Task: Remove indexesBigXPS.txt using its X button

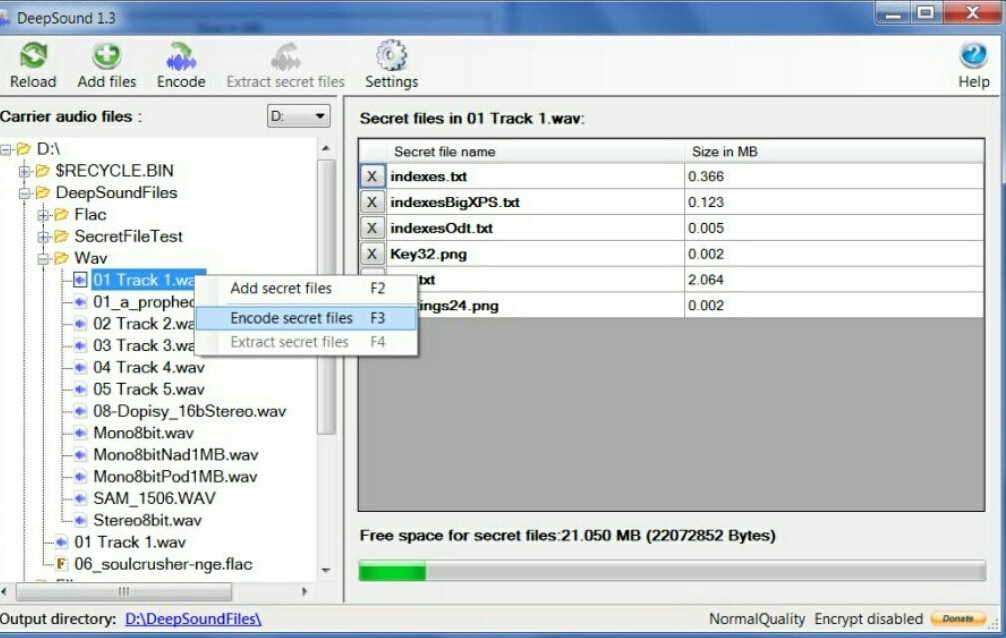Action: pos(372,202)
